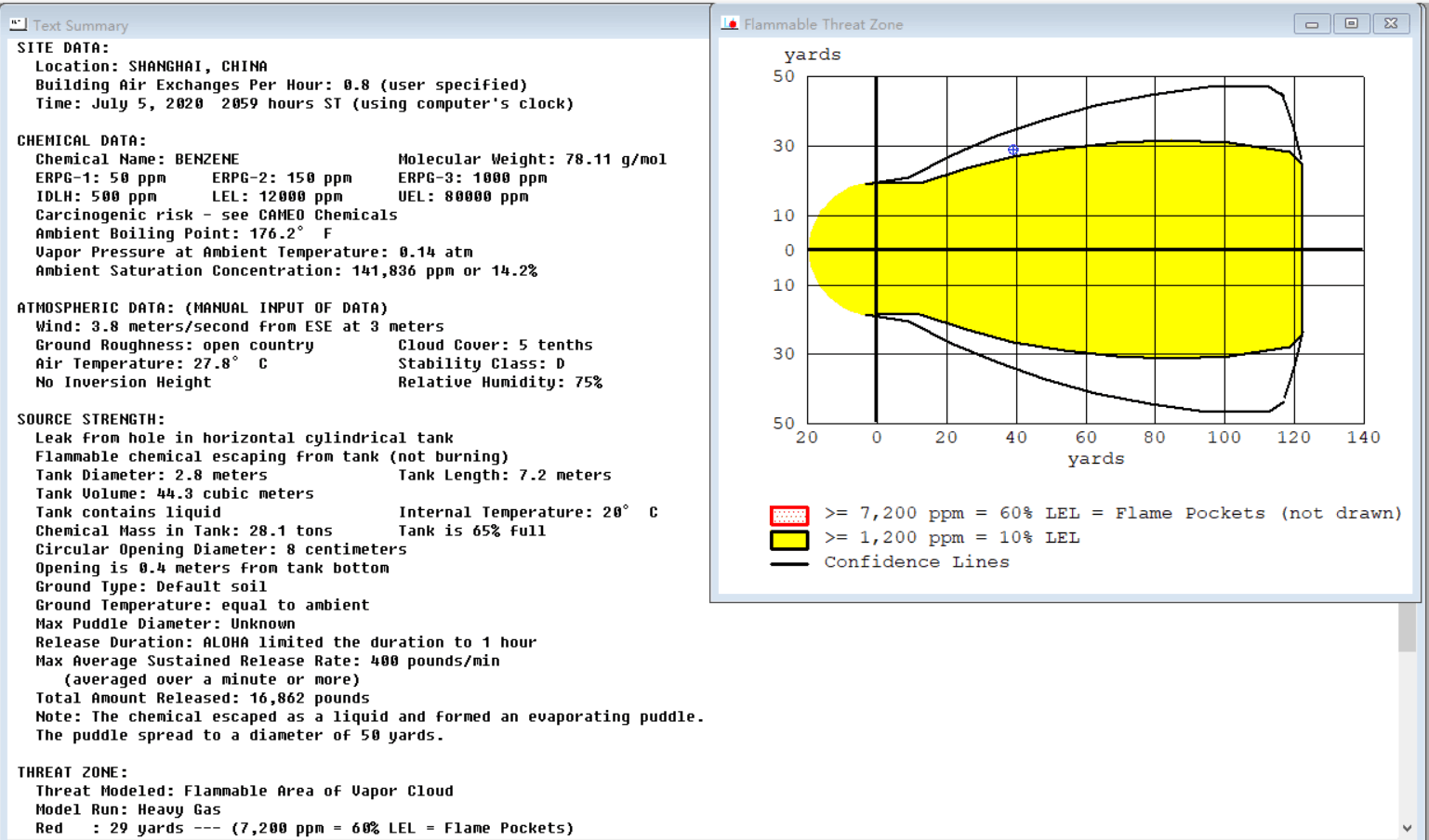Click 'Cloud Cover: 5 tenths' text
1429x840 pixels.
pyautogui.click(x=496, y=346)
